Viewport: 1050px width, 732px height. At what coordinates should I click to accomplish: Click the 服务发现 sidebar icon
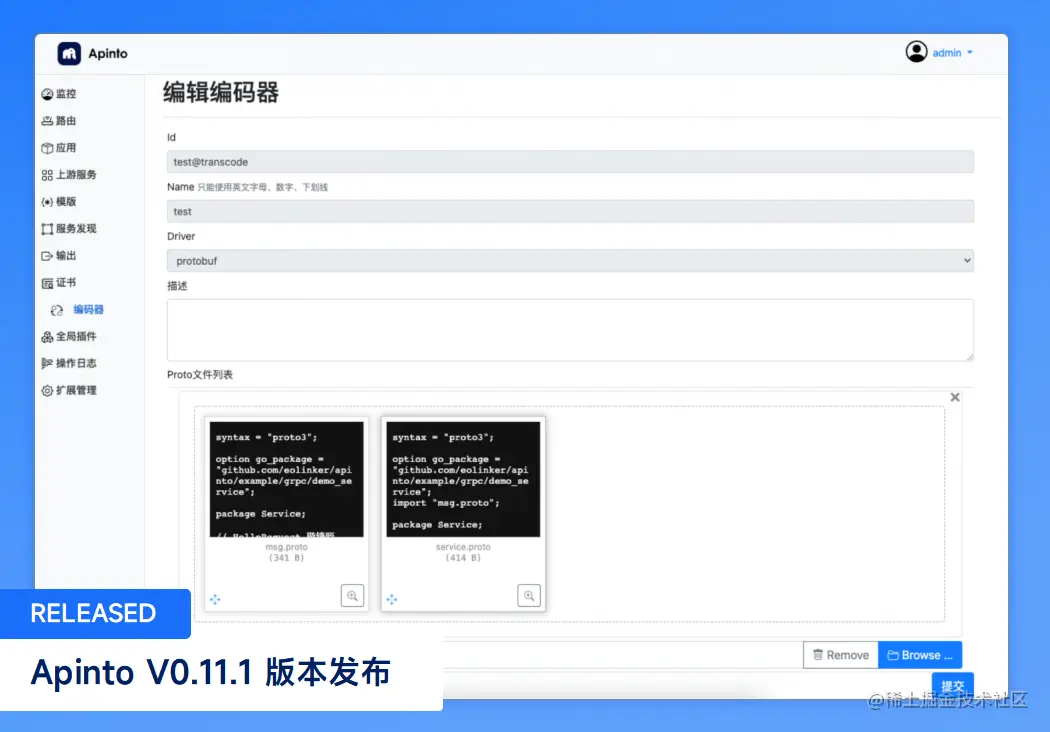click(47, 229)
